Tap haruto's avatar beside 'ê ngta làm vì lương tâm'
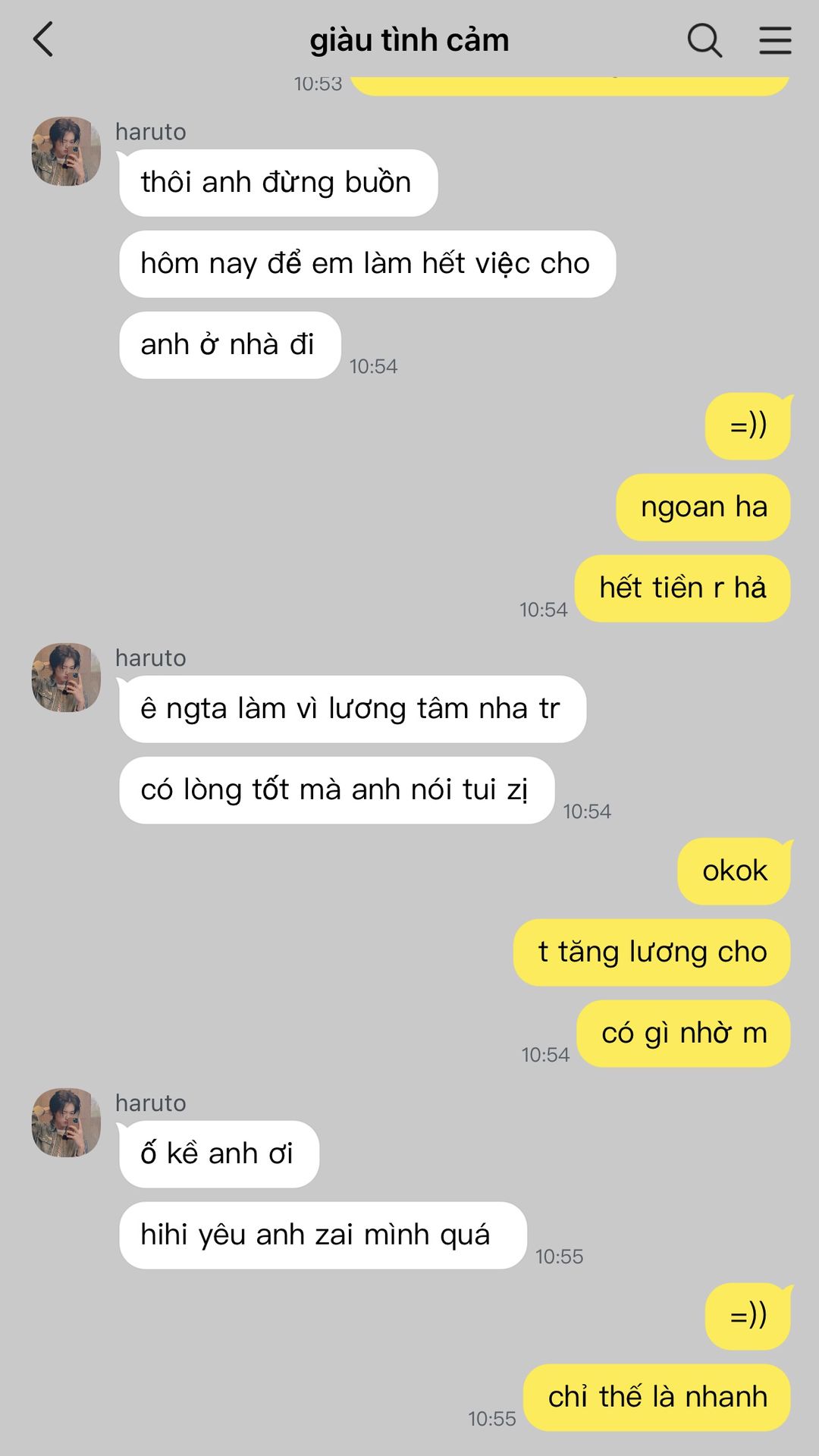 pyautogui.click(x=66, y=677)
